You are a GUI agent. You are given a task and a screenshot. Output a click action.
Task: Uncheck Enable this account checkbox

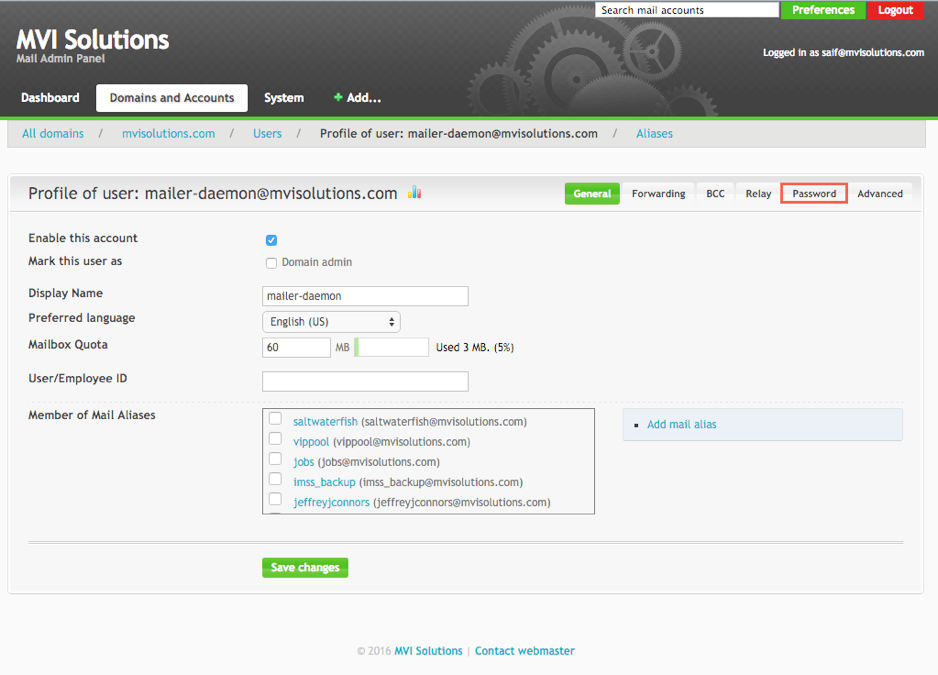(x=272, y=240)
